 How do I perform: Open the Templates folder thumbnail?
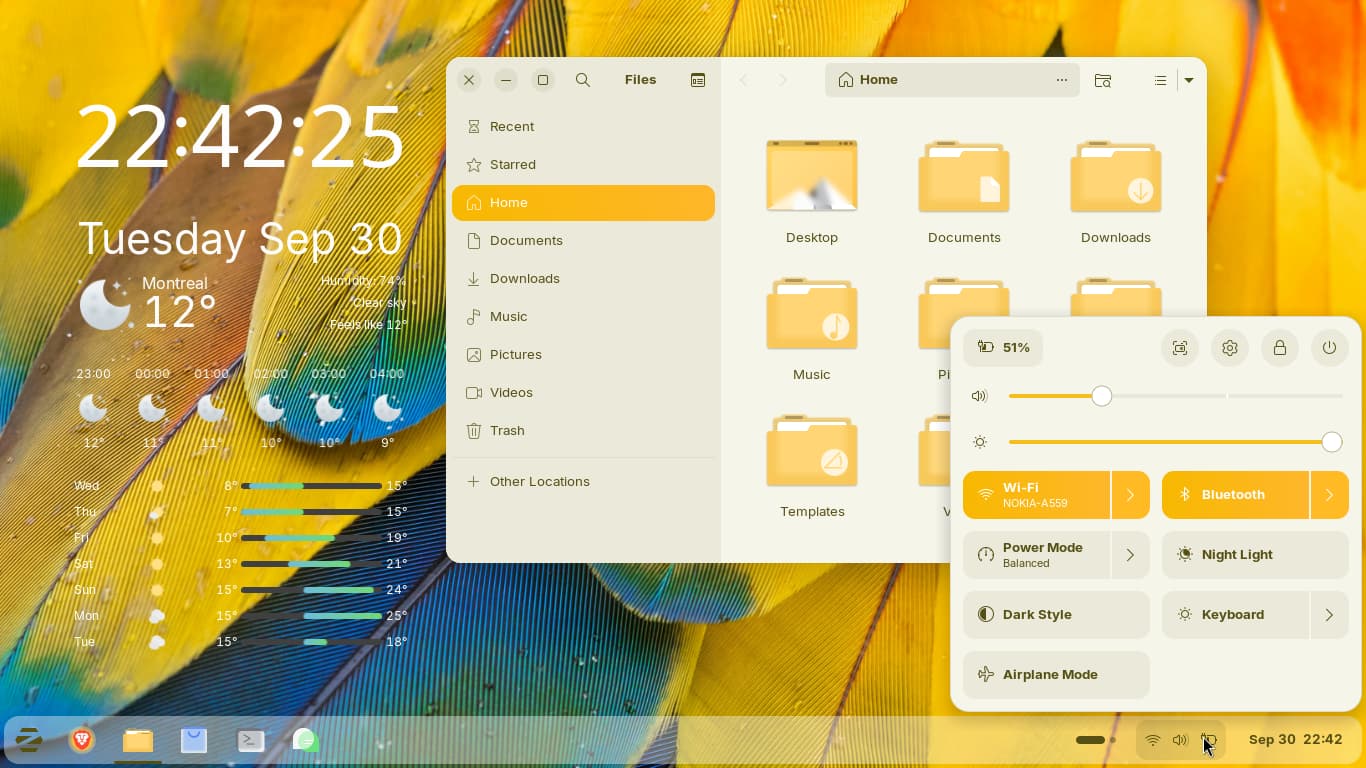pyautogui.click(x=812, y=455)
